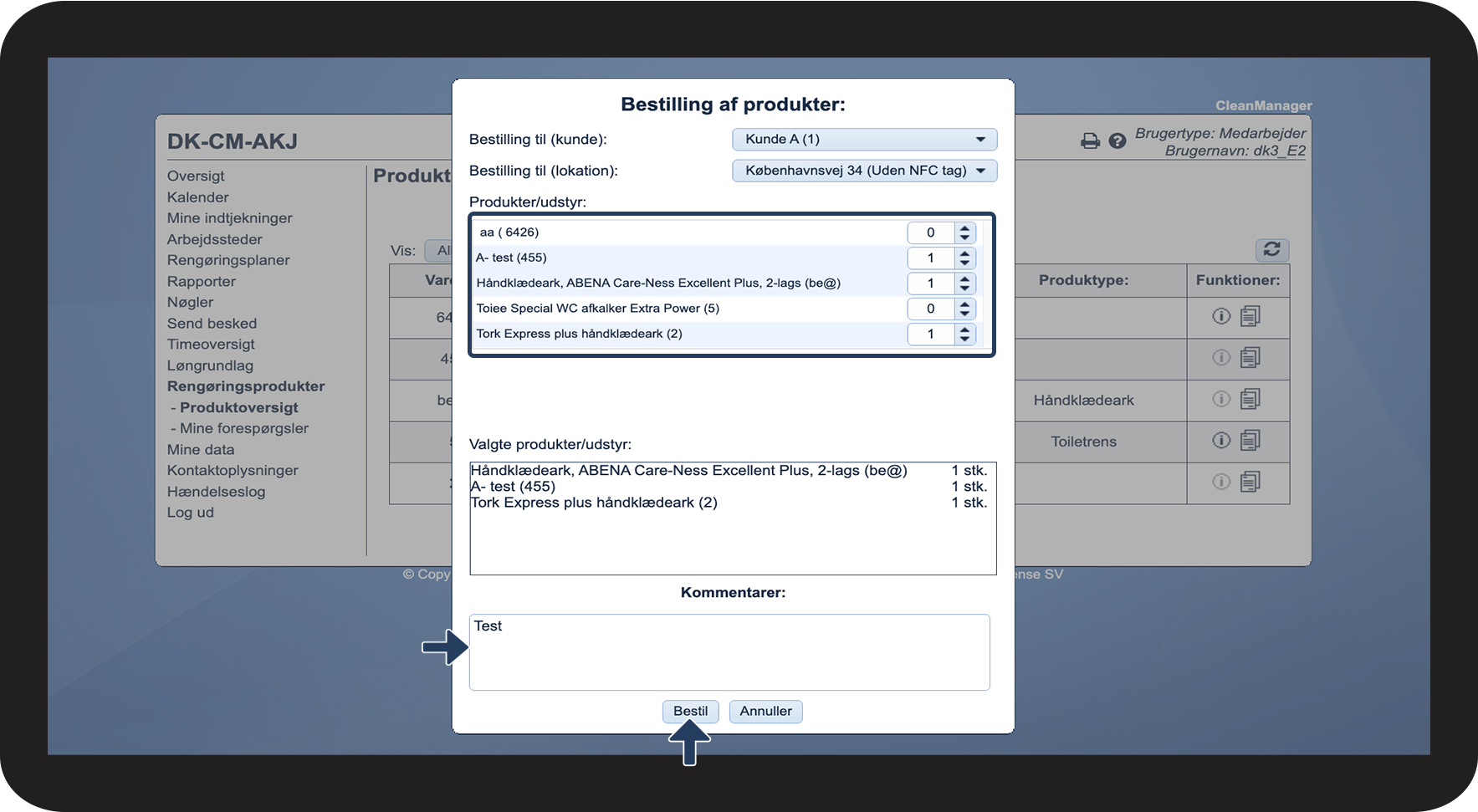Click the Bestil button
The image size is (1478, 812).
pyautogui.click(x=690, y=711)
